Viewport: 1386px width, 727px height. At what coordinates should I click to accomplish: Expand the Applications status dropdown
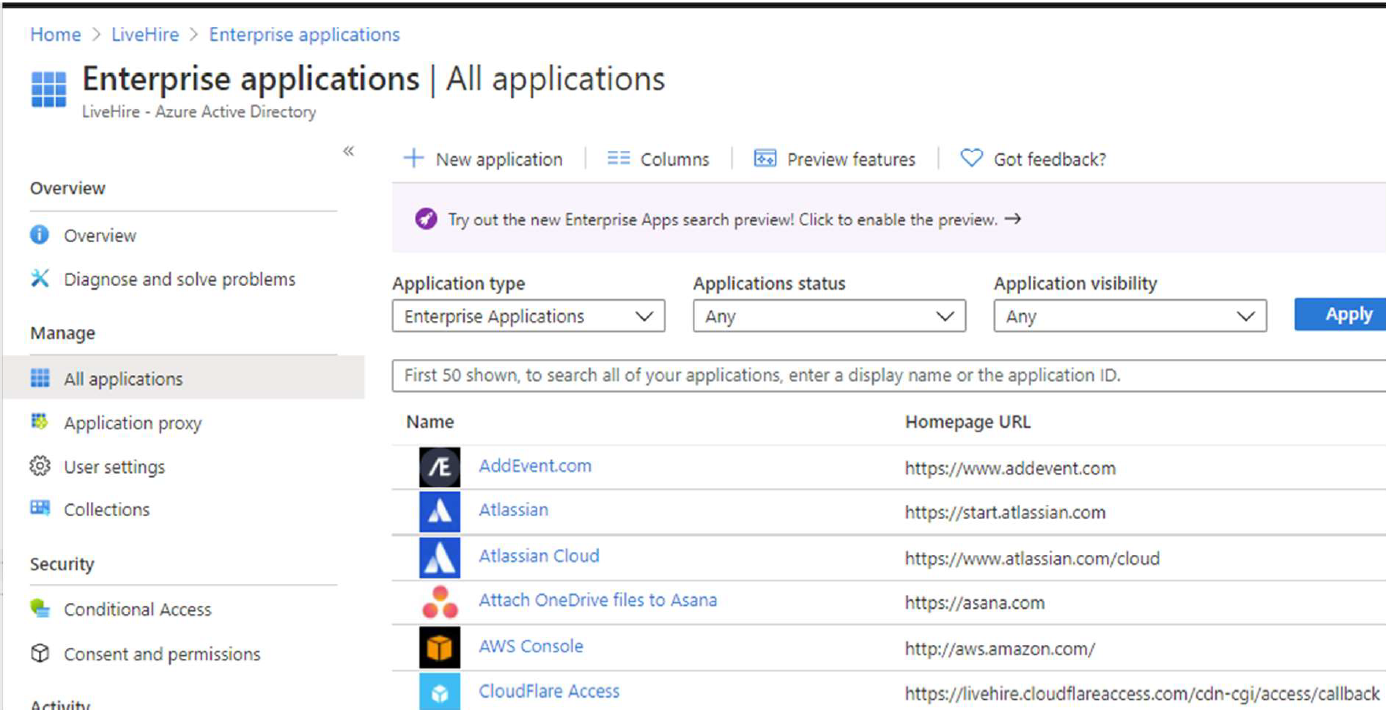pos(829,317)
